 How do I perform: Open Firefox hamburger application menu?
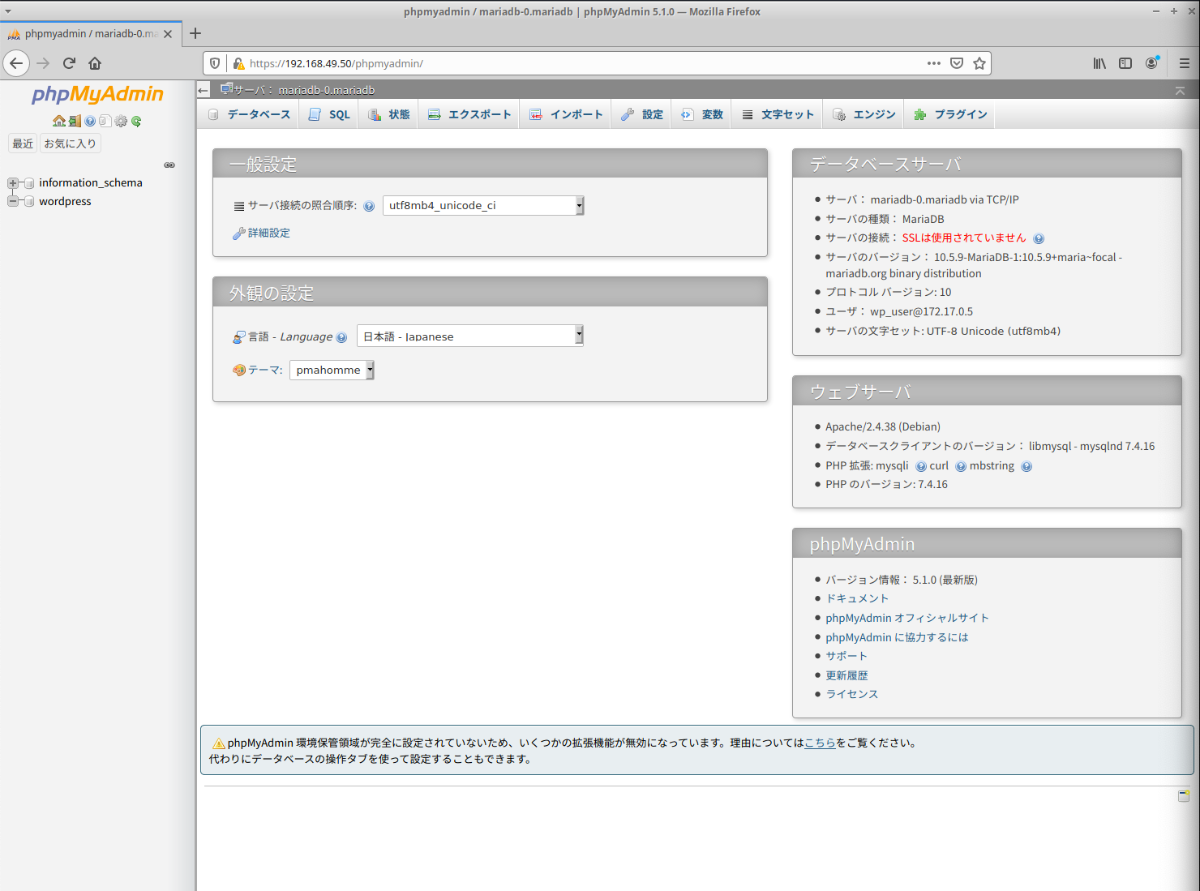click(1183, 63)
